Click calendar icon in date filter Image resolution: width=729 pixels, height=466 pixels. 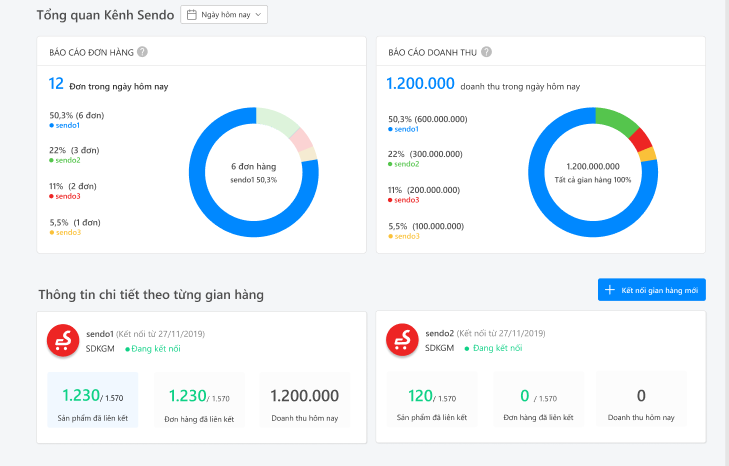pos(191,15)
